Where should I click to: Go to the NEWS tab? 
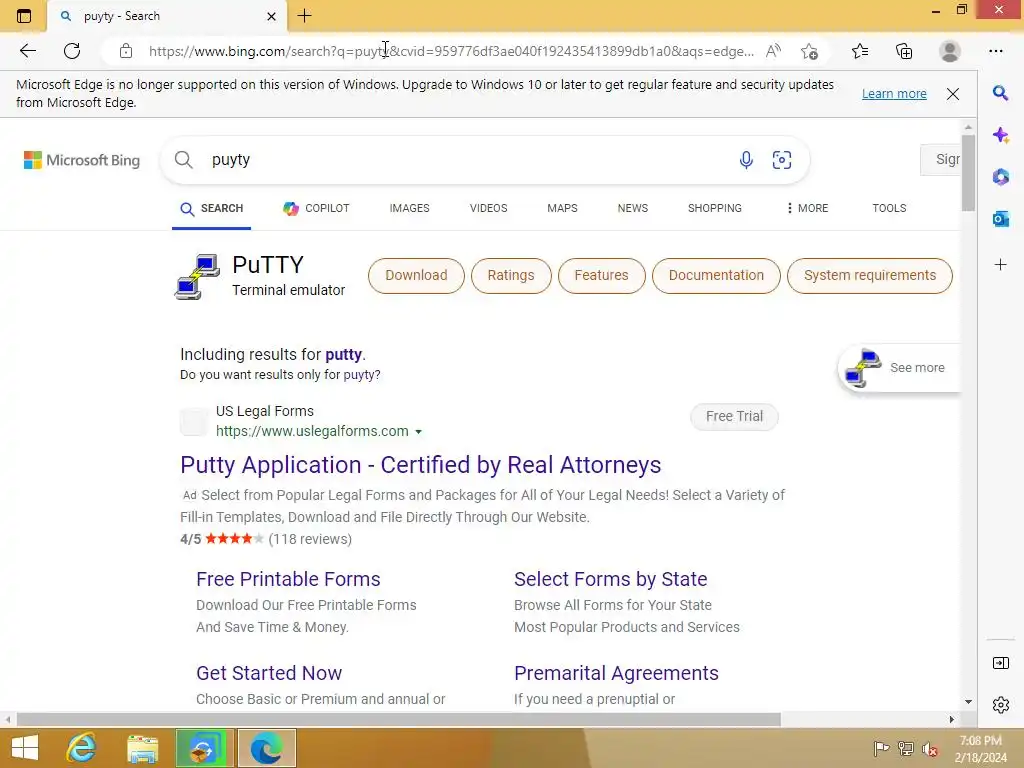click(633, 208)
